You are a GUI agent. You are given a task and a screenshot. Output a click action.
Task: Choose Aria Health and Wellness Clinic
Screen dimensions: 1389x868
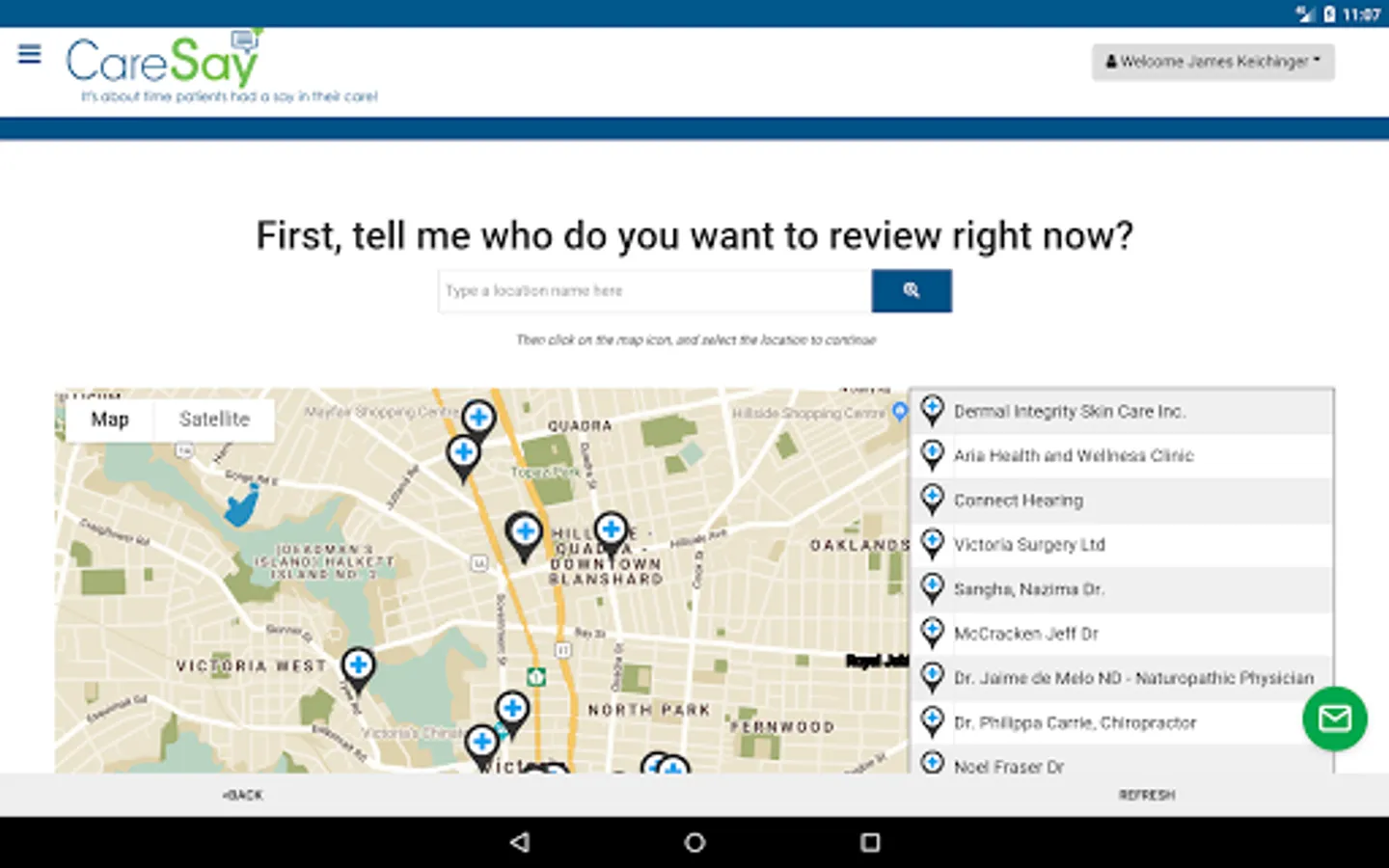pyautogui.click(x=1123, y=456)
